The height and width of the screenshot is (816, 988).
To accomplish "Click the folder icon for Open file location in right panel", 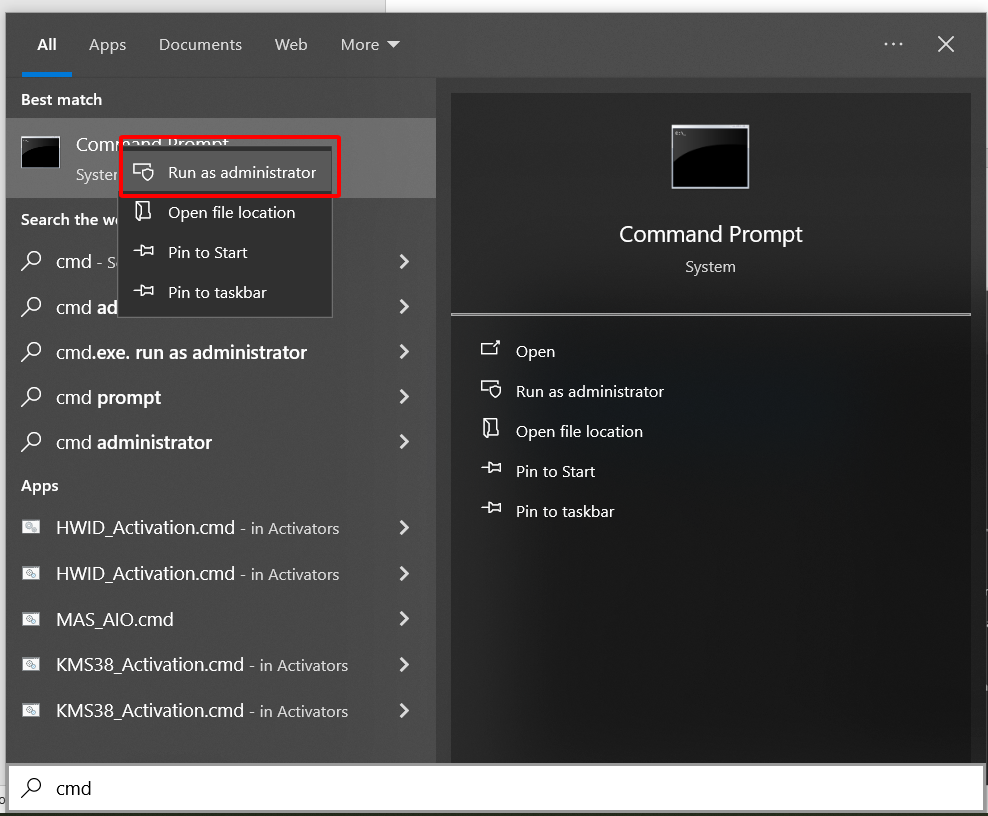I will coord(490,430).
